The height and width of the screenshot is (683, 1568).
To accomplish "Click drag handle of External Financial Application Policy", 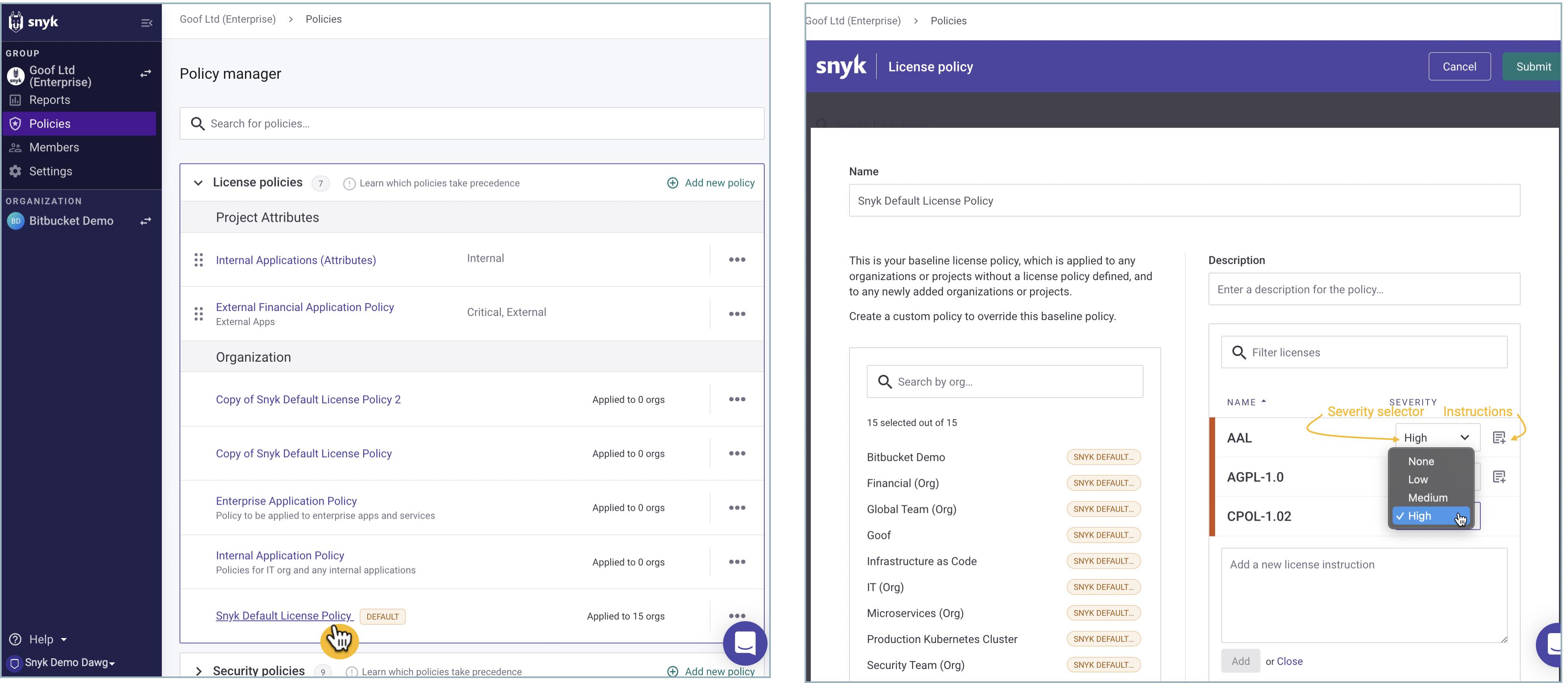I will coord(198,314).
